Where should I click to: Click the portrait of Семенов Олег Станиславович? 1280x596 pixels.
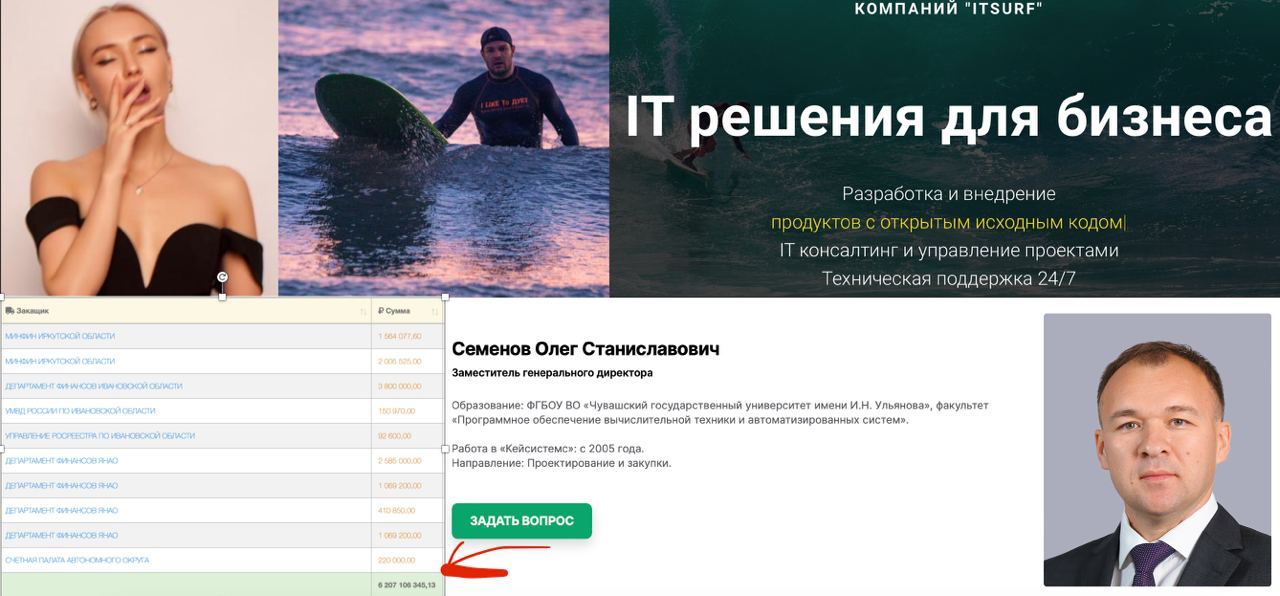click(x=1157, y=450)
